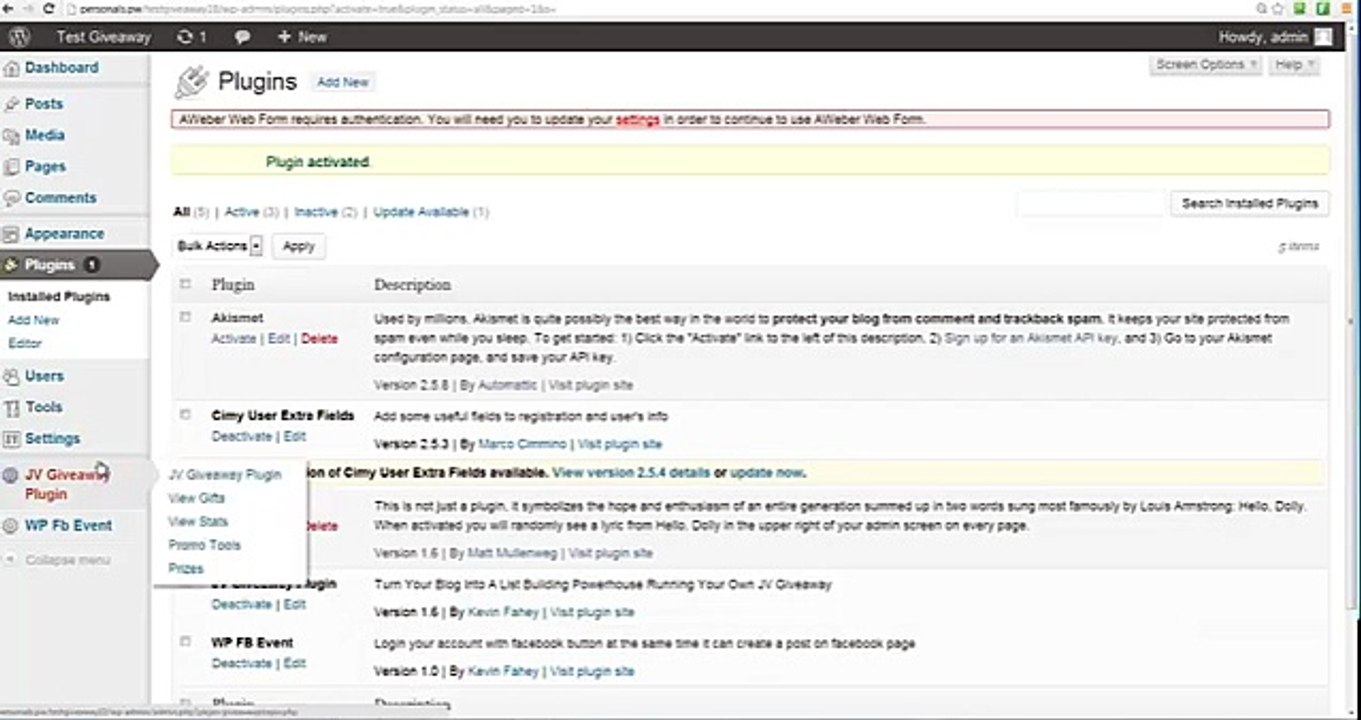Open the Bulk Actions dropdown
This screenshot has height=720, width=1361.
pos(219,246)
